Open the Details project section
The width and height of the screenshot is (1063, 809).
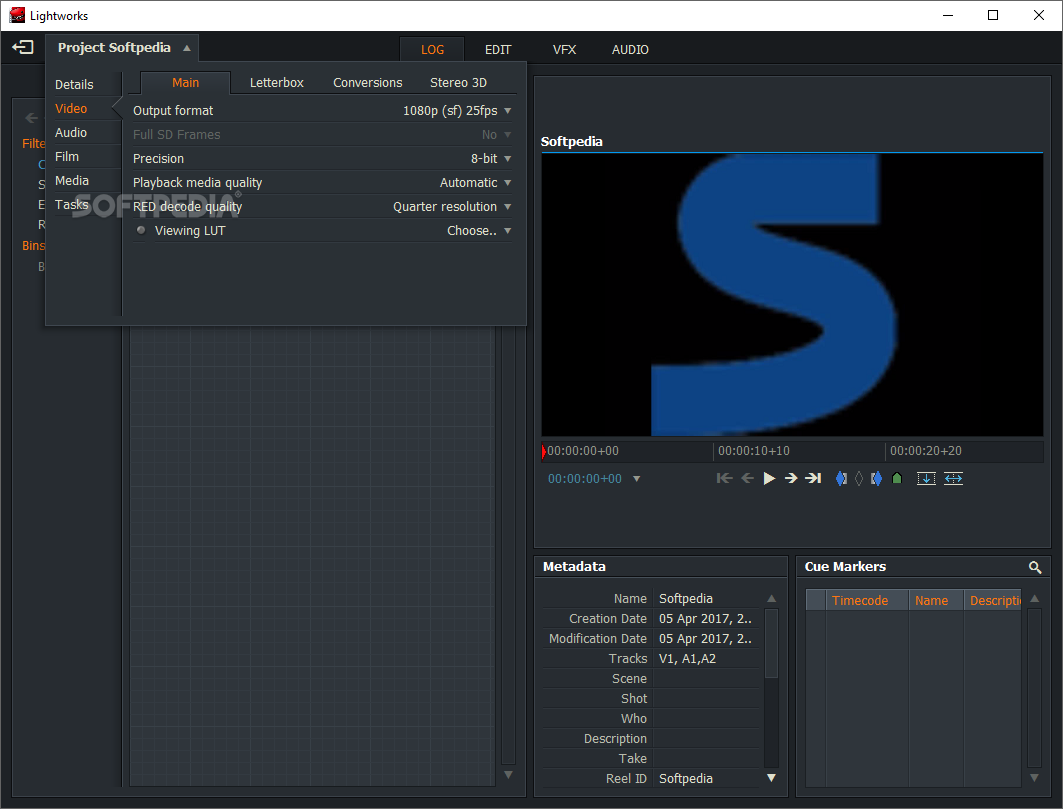click(74, 84)
